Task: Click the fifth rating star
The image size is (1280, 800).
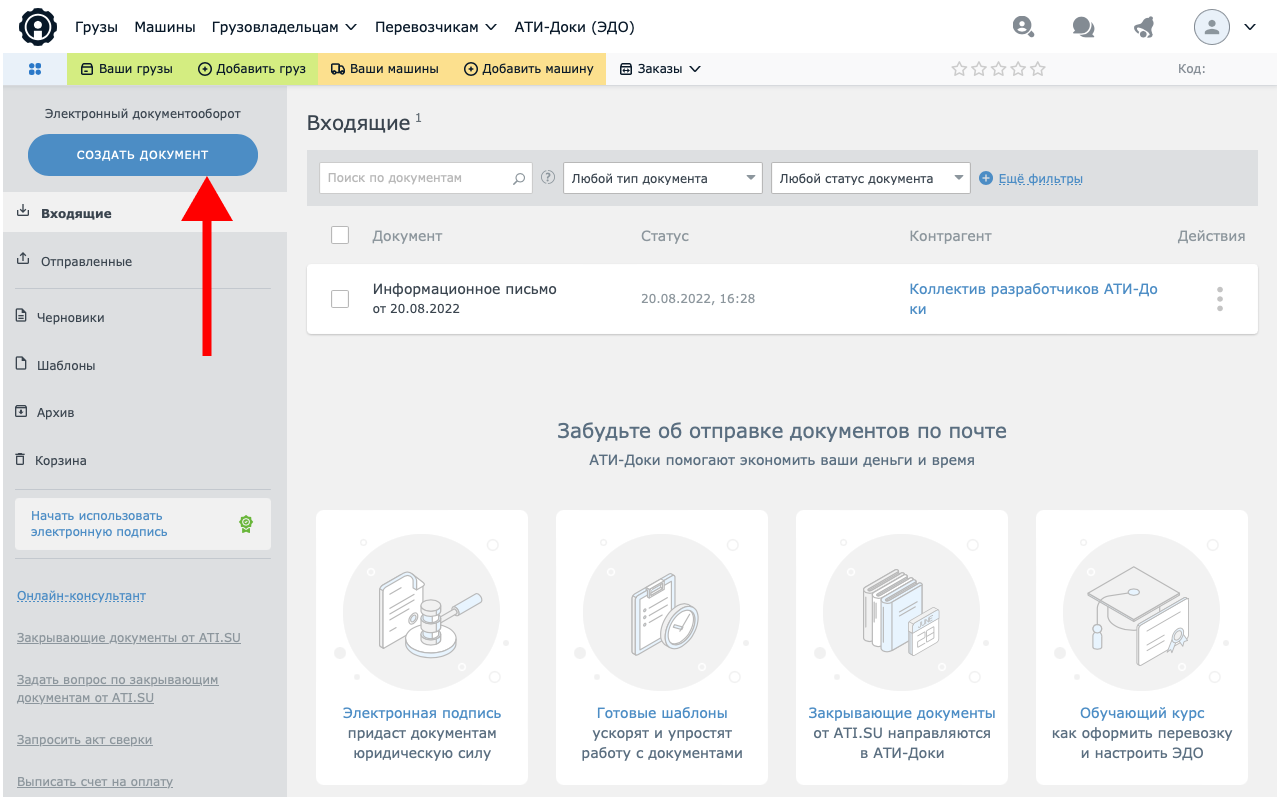Action: tap(1038, 69)
